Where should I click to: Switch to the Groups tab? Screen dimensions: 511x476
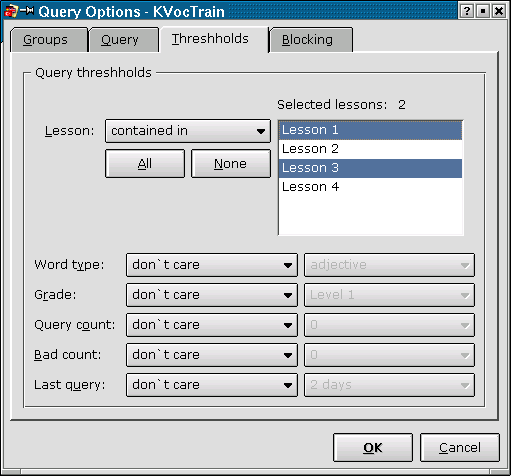(x=49, y=40)
